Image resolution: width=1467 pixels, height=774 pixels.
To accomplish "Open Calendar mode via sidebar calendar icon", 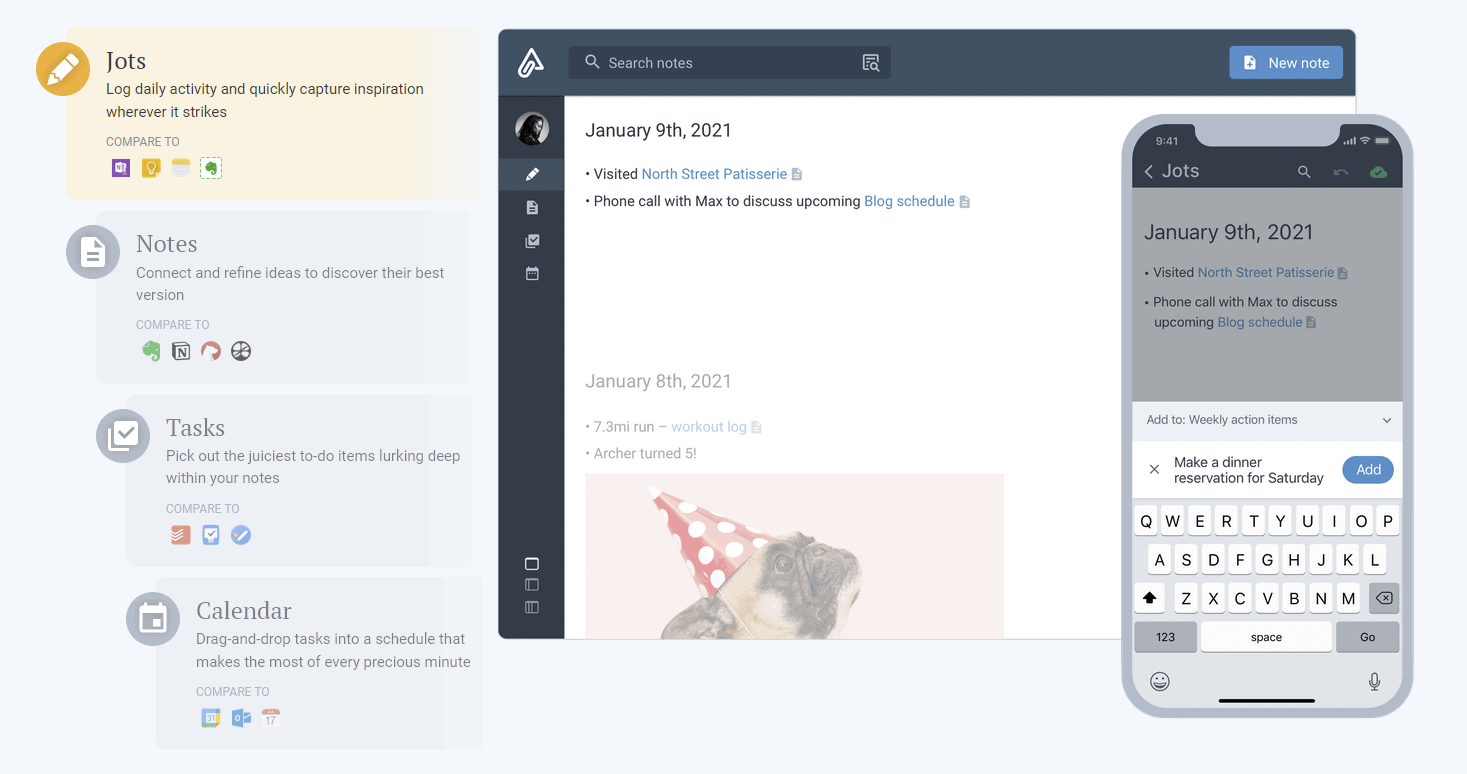I will coord(532,273).
